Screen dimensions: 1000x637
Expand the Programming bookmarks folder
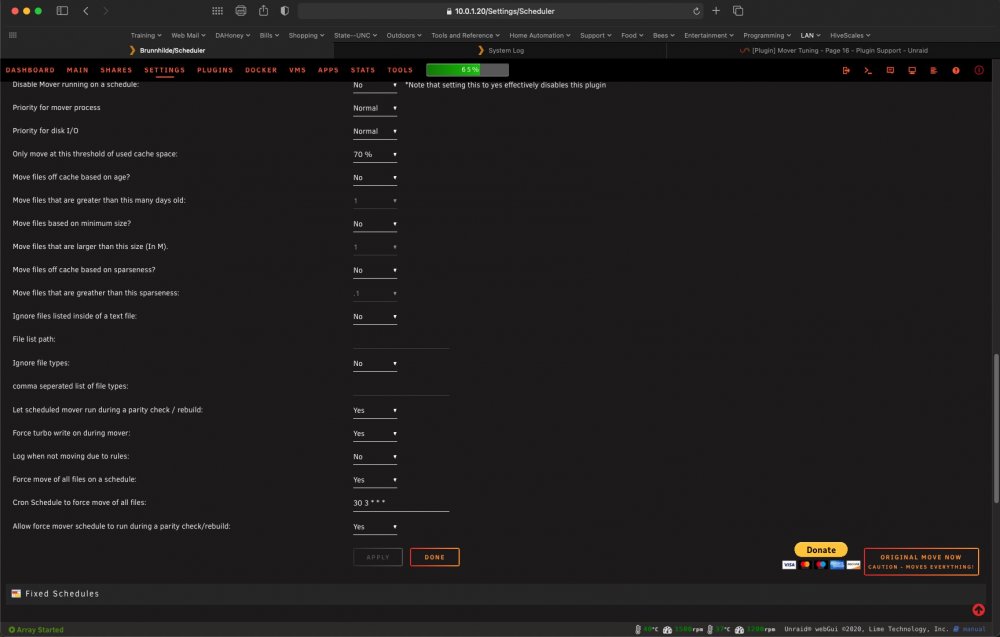coord(767,35)
